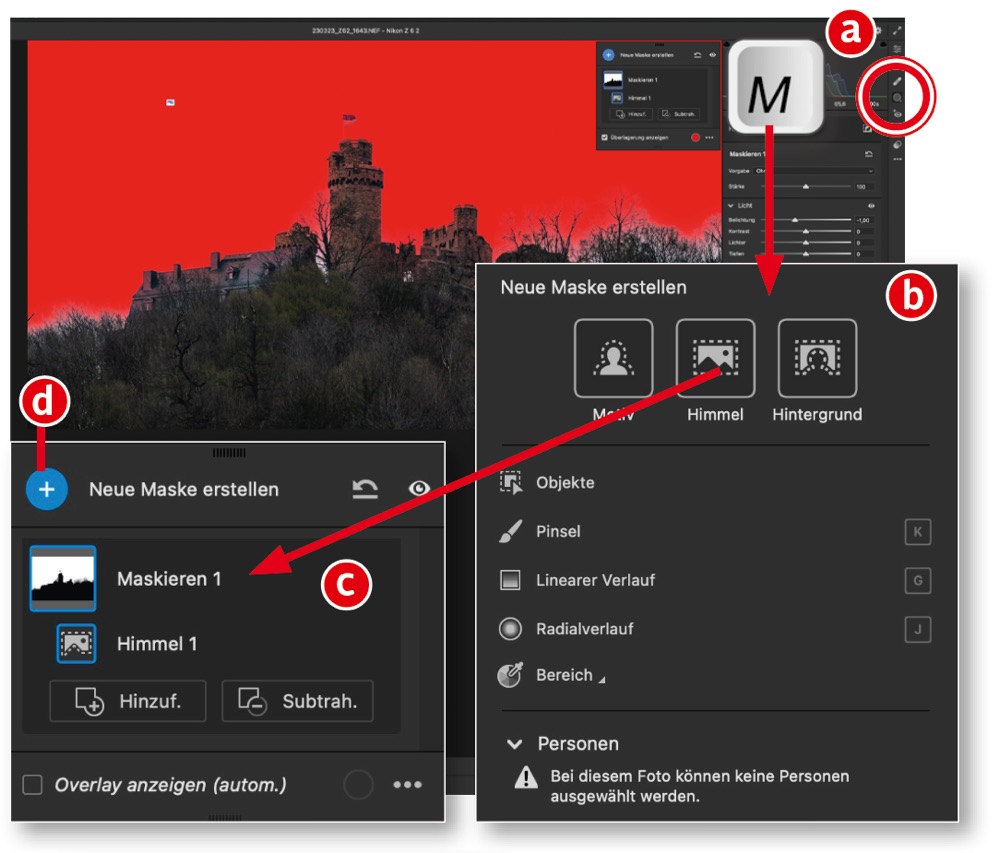The height and width of the screenshot is (853, 1000).
Task: Choose the Himmel mask icon in the Neue Maske menu
Action: [716, 358]
